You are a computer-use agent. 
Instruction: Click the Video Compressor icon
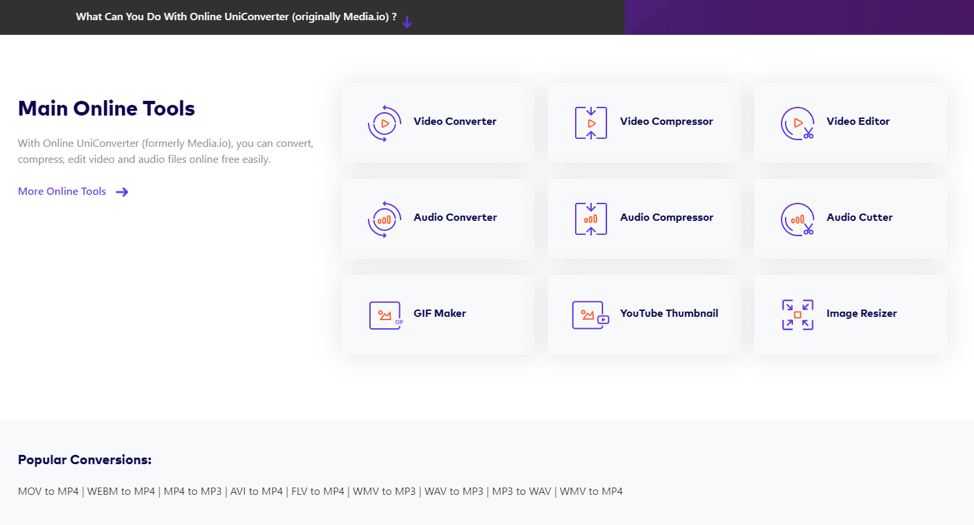[x=591, y=123]
